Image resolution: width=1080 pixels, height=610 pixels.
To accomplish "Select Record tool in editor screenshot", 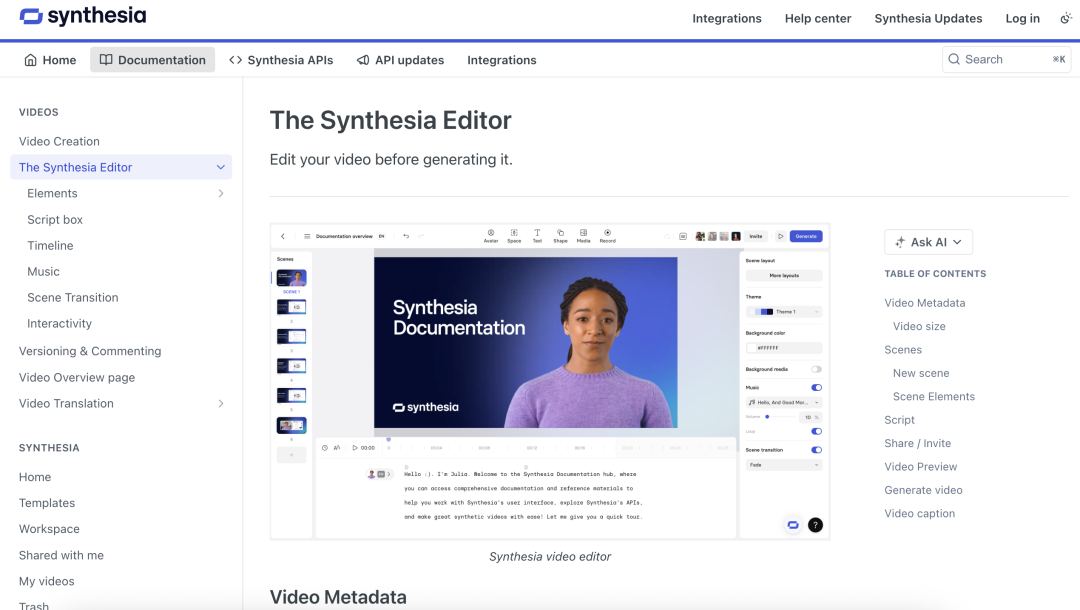I will click(x=608, y=235).
